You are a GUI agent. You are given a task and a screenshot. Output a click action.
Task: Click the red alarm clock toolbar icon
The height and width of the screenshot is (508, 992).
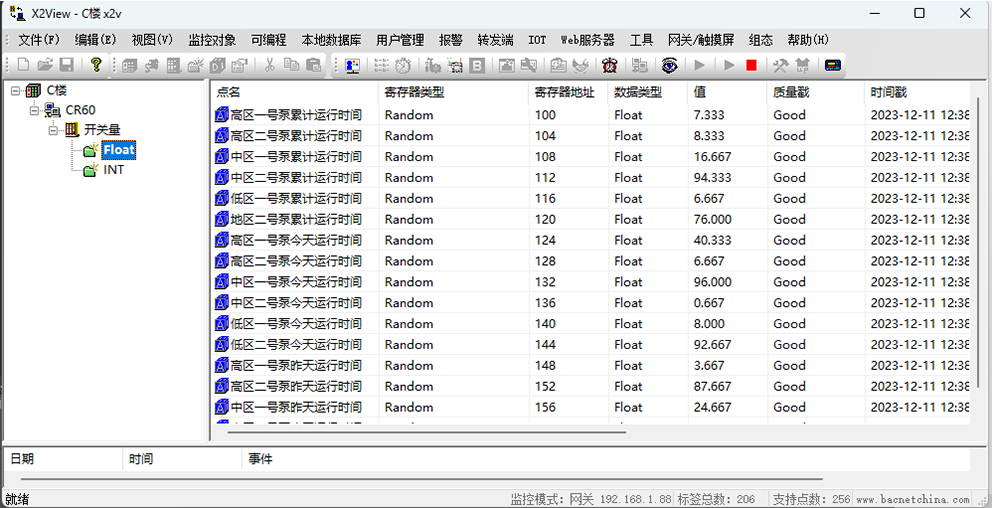(x=609, y=65)
